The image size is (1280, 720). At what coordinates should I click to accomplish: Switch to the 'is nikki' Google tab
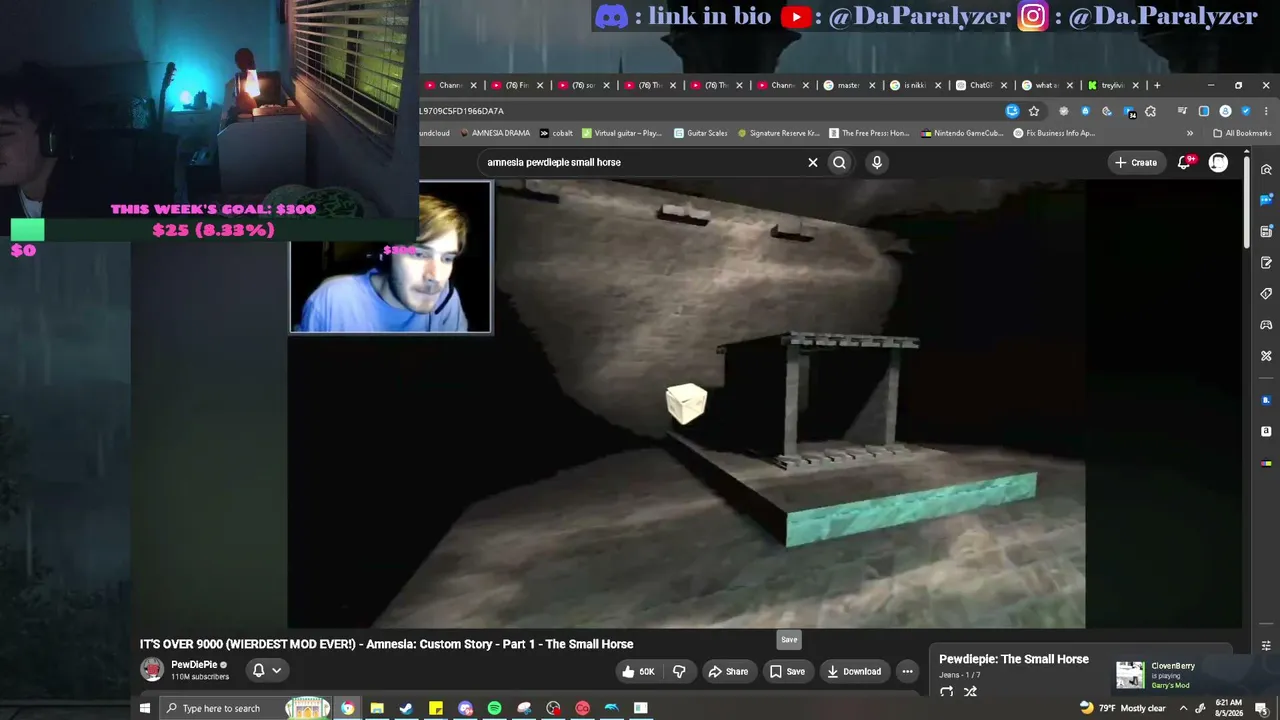909,85
